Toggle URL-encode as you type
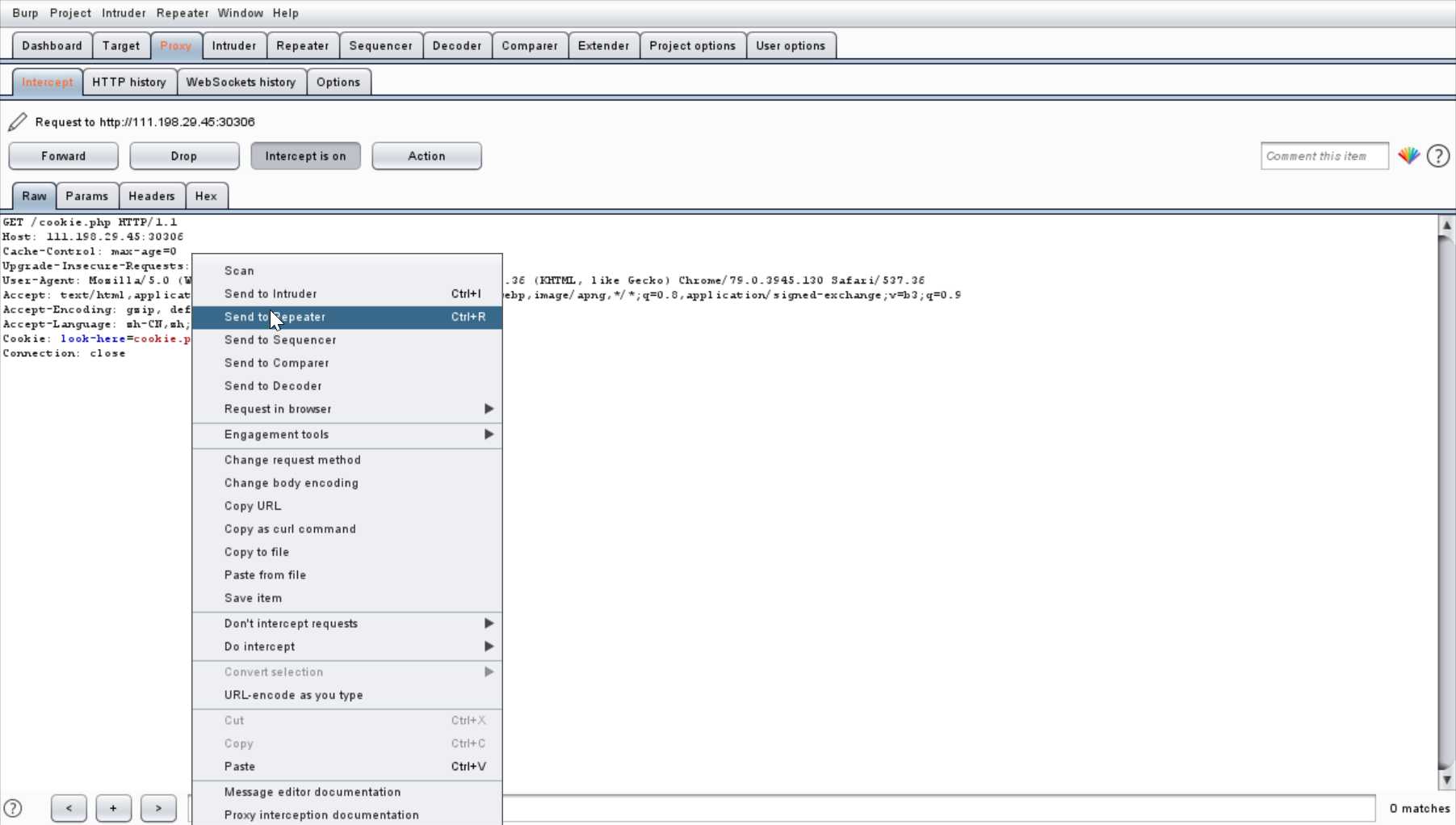1456x825 pixels. click(x=347, y=695)
